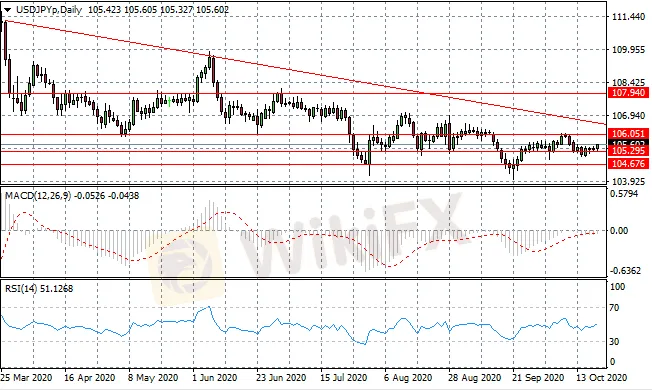Click the 107.940 red price label
The width and height of the screenshot is (652, 390).
coord(628,92)
